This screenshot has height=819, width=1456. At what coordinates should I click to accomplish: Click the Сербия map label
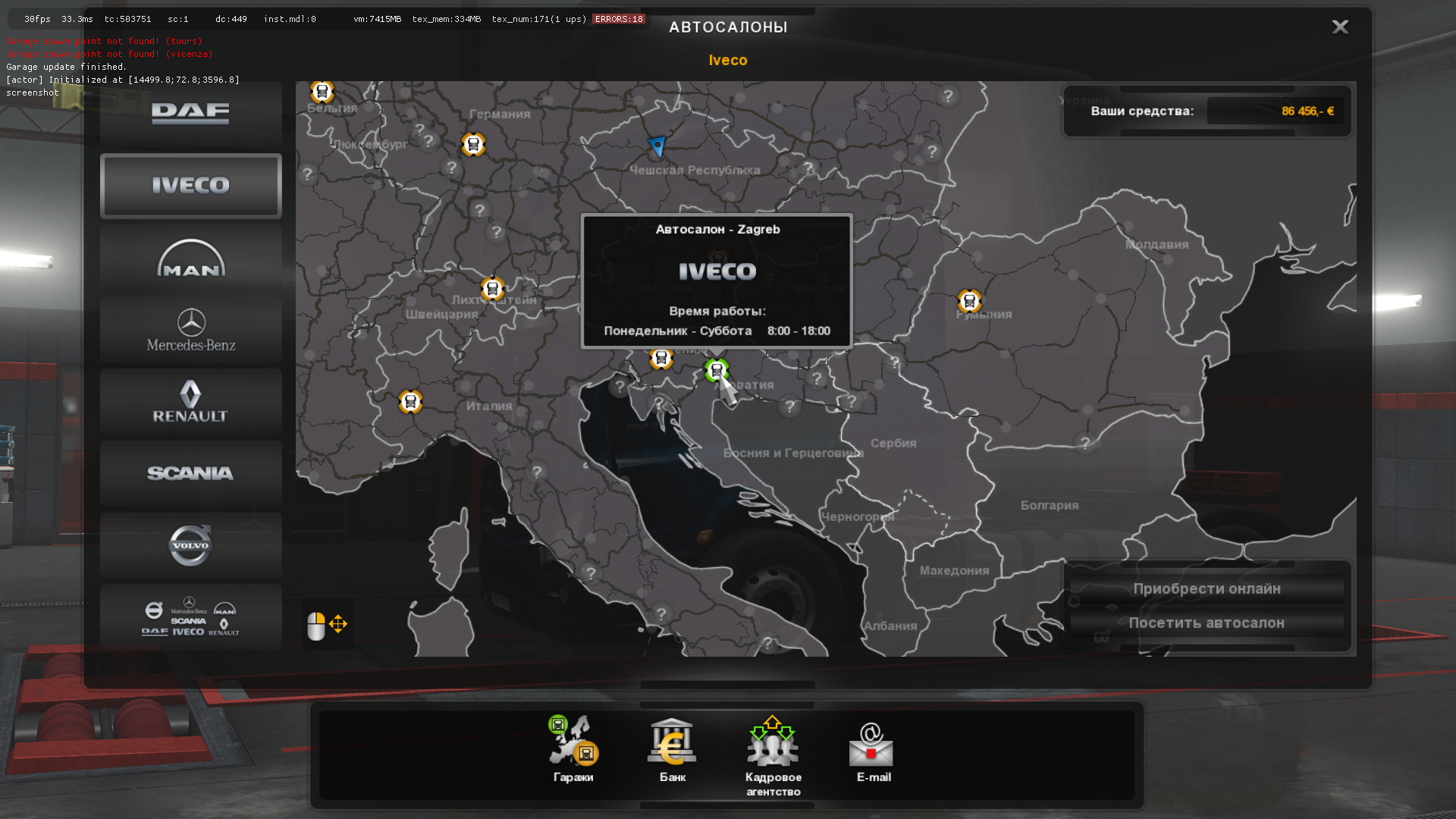click(x=893, y=443)
